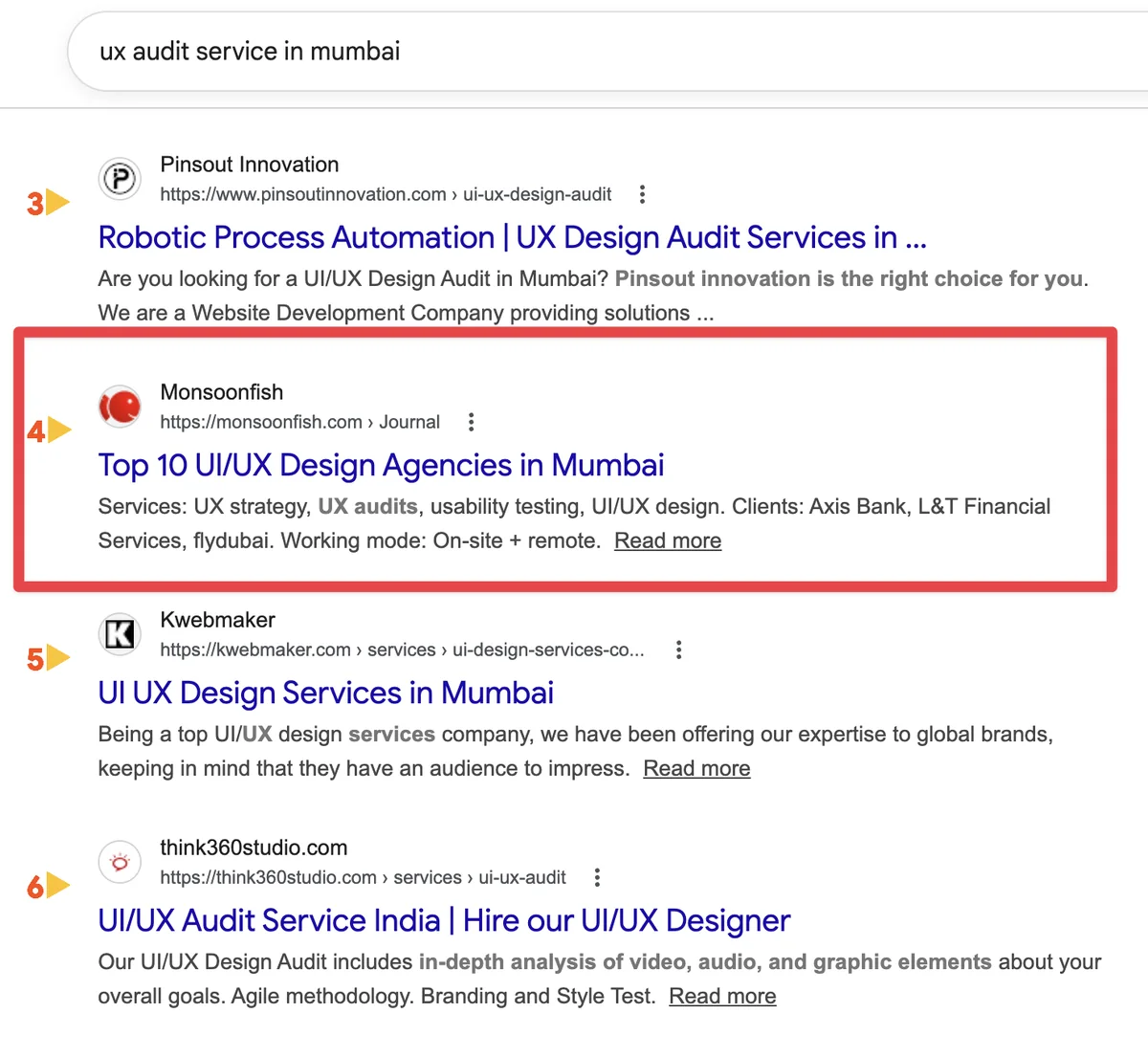Image resolution: width=1148 pixels, height=1057 pixels.
Task: Open three-dot menu for think360studio result
Action: (x=597, y=877)
